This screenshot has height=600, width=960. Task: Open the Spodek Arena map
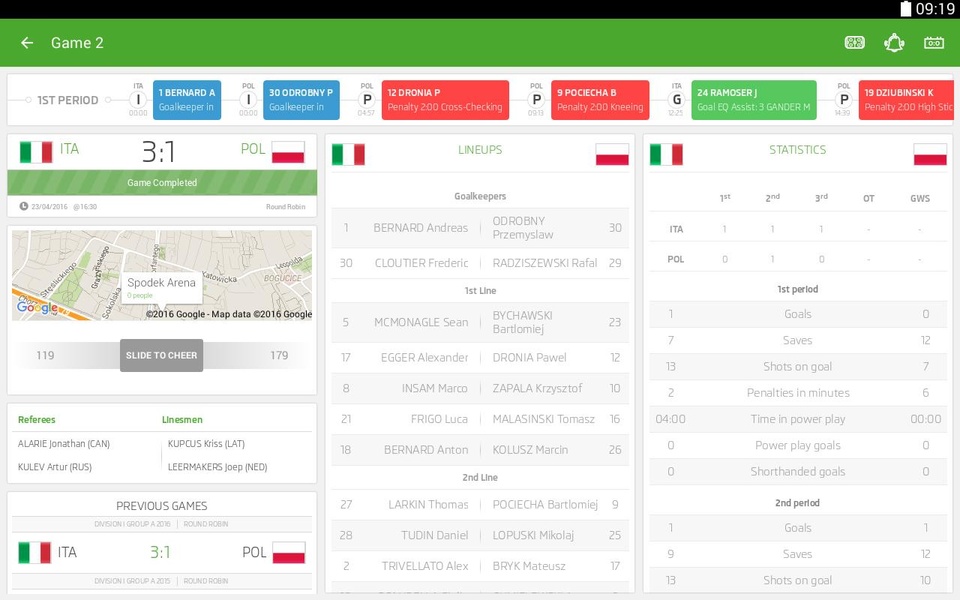[162, 276]
